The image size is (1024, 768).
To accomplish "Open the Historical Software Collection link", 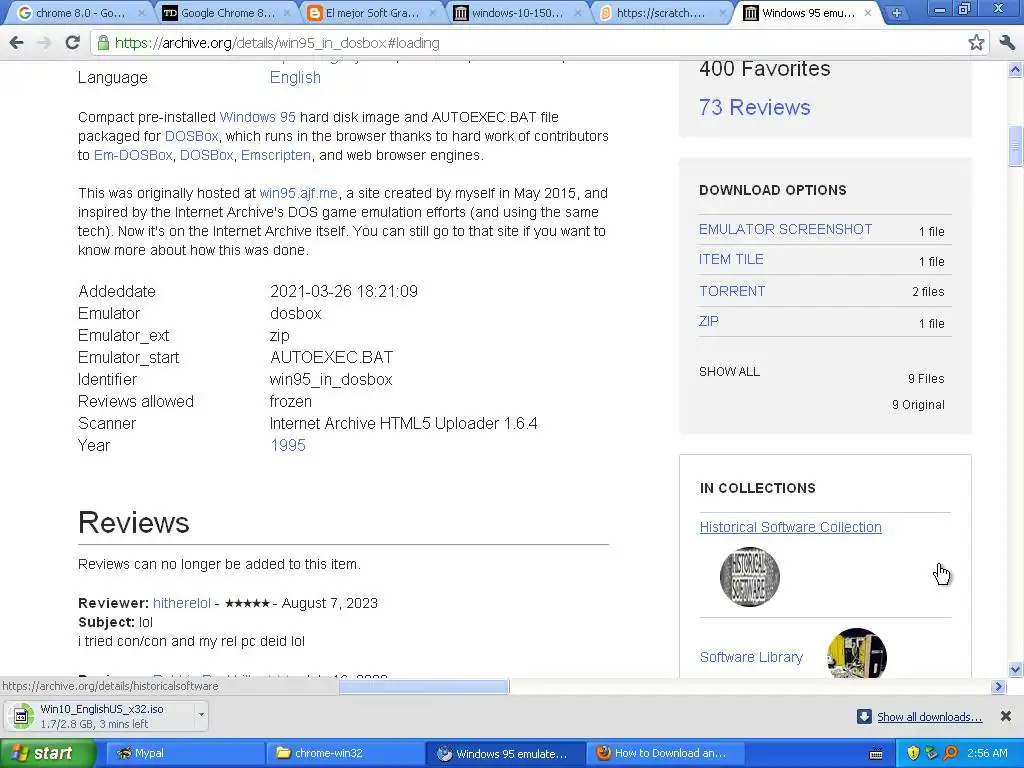I will click(790, 527).
